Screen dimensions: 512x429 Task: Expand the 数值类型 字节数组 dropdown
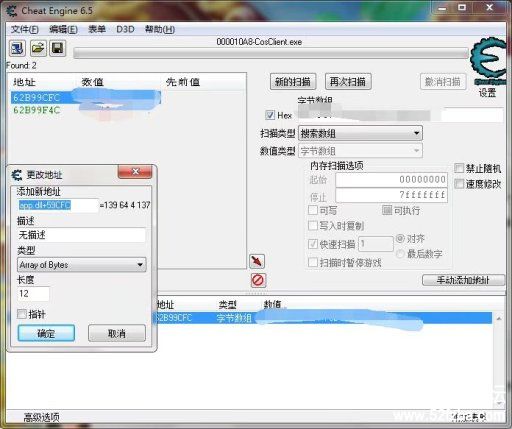[x=360, y=151]
